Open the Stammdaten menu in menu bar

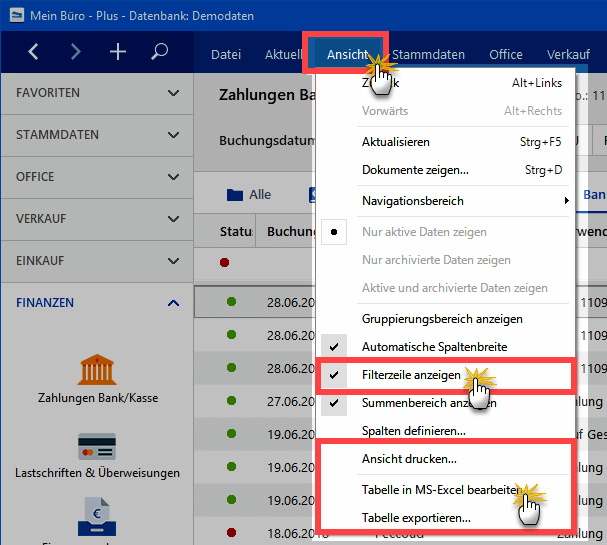pos(428,55)
